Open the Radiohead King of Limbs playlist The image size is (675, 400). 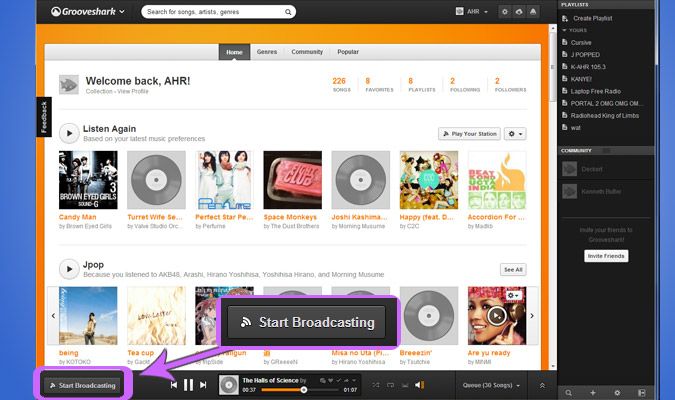tap(604, 115)
